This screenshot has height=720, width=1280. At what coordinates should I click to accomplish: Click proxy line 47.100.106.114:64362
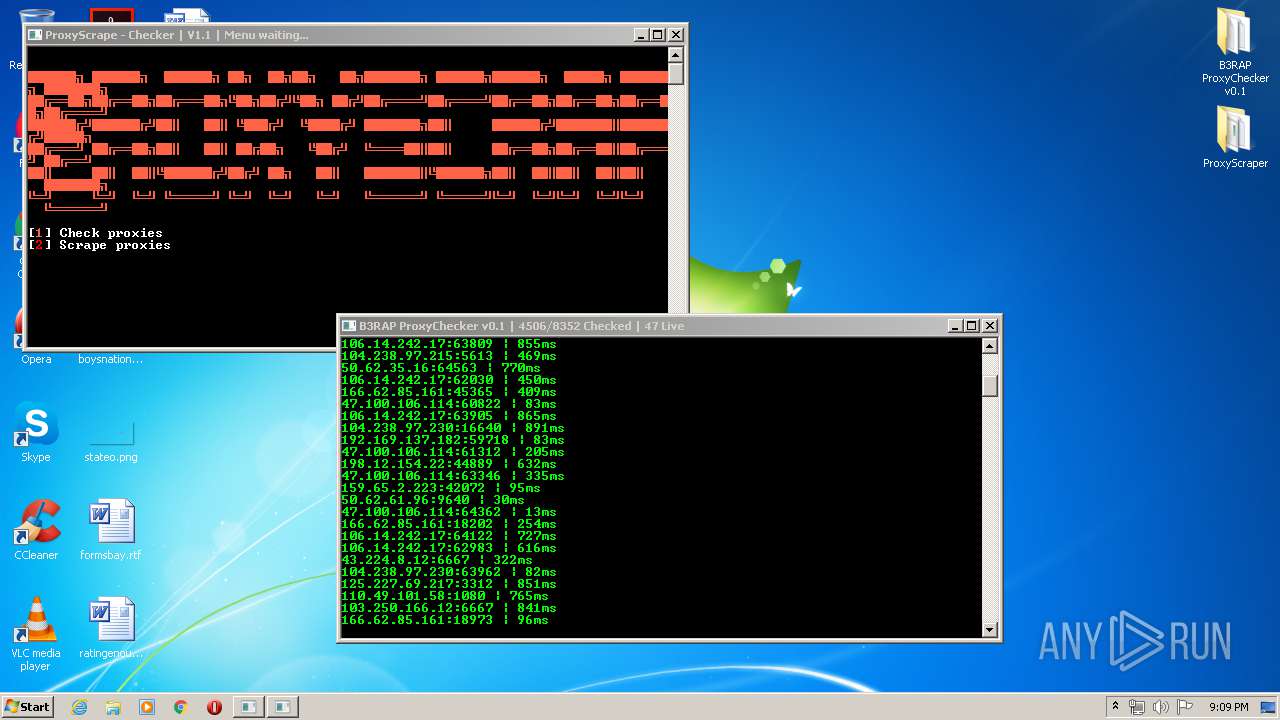pos(449,512)
